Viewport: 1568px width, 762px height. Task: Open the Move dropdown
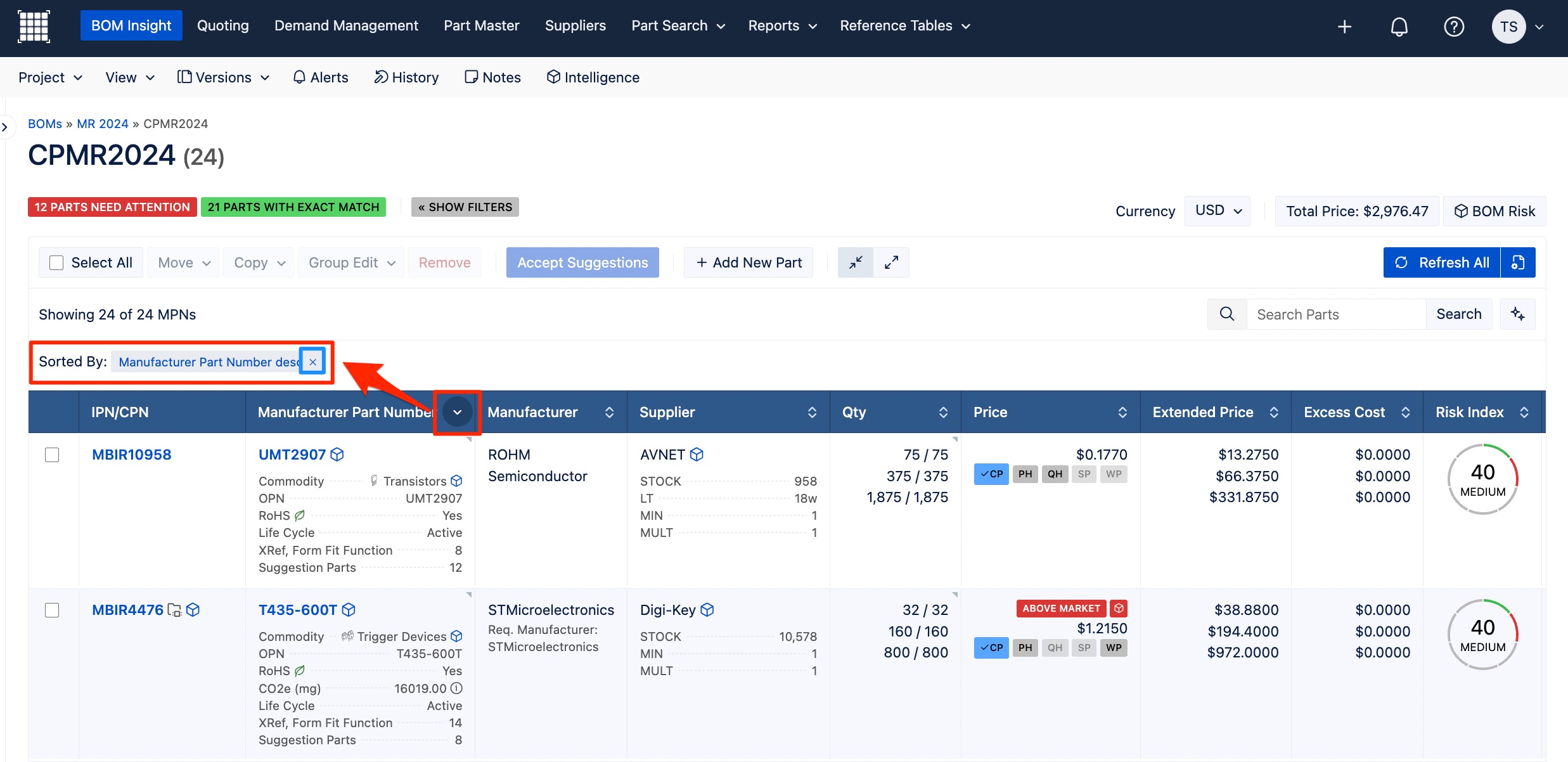pyautogui.click(x=184, y=262)
